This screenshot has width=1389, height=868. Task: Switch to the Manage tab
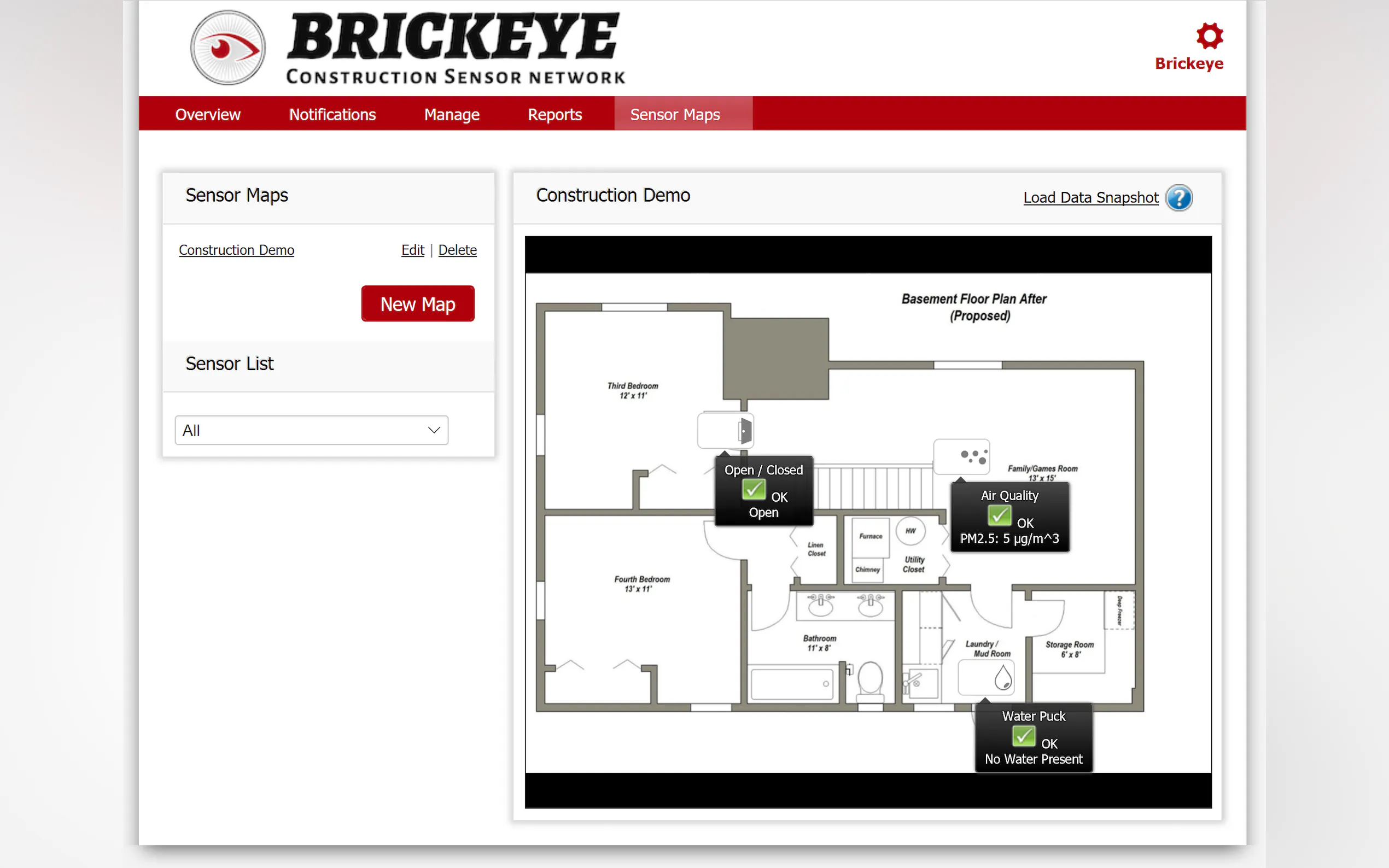tap(451, 114)
